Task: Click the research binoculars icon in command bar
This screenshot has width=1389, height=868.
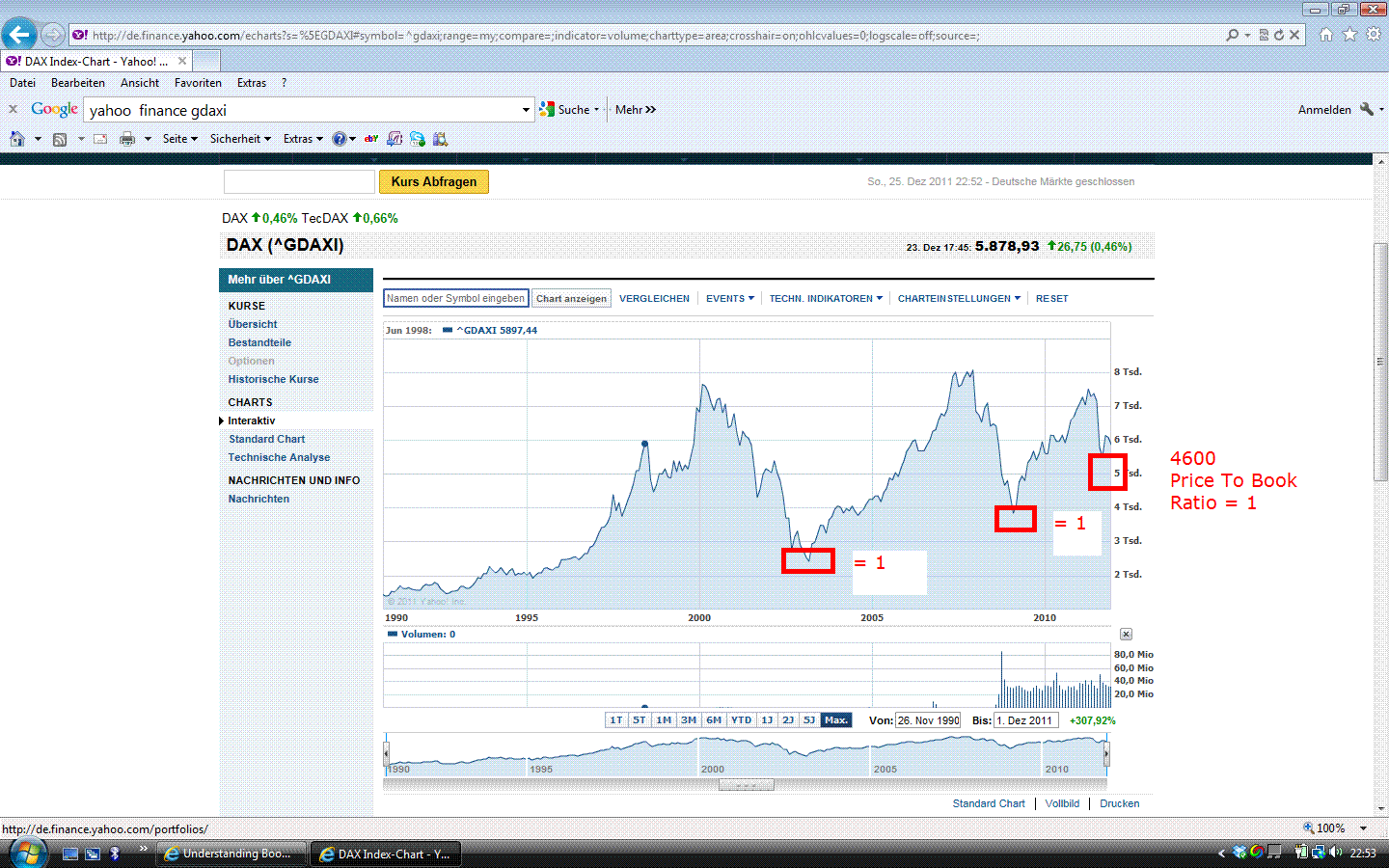Action: click(x=441, y=139)
